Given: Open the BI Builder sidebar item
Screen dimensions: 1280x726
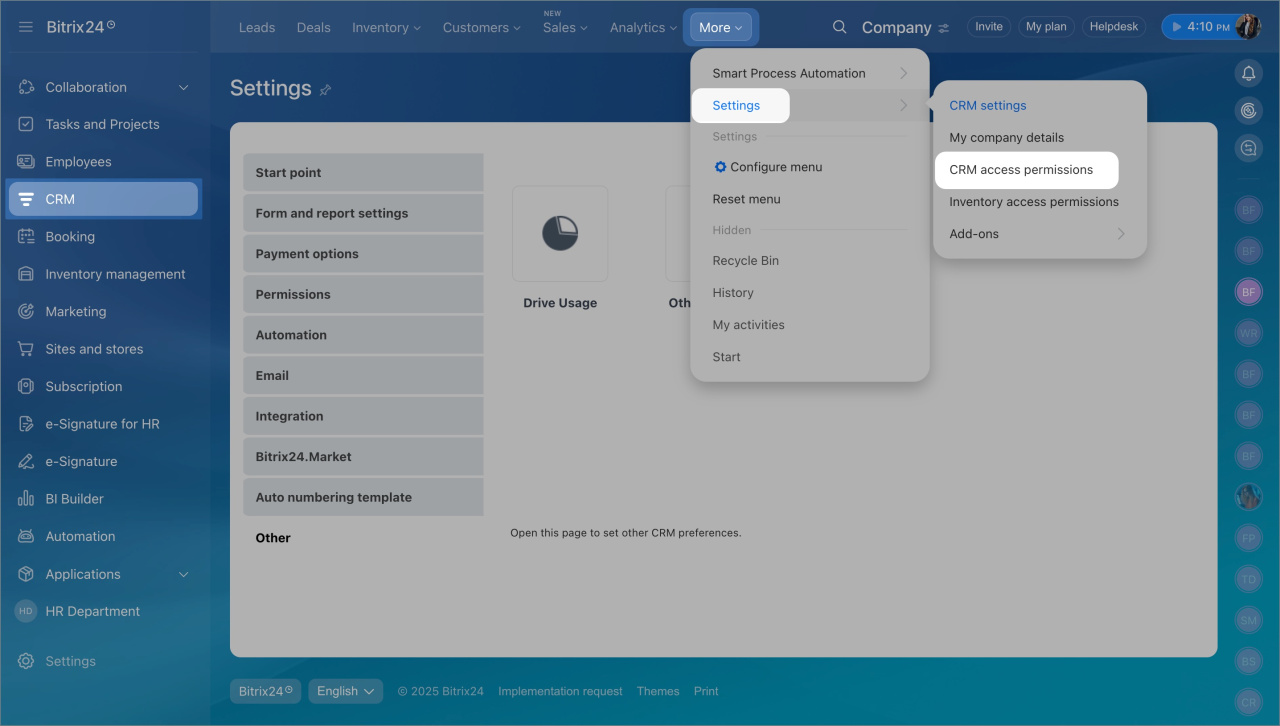Looking at the screenshot, I should coord(74,499).
